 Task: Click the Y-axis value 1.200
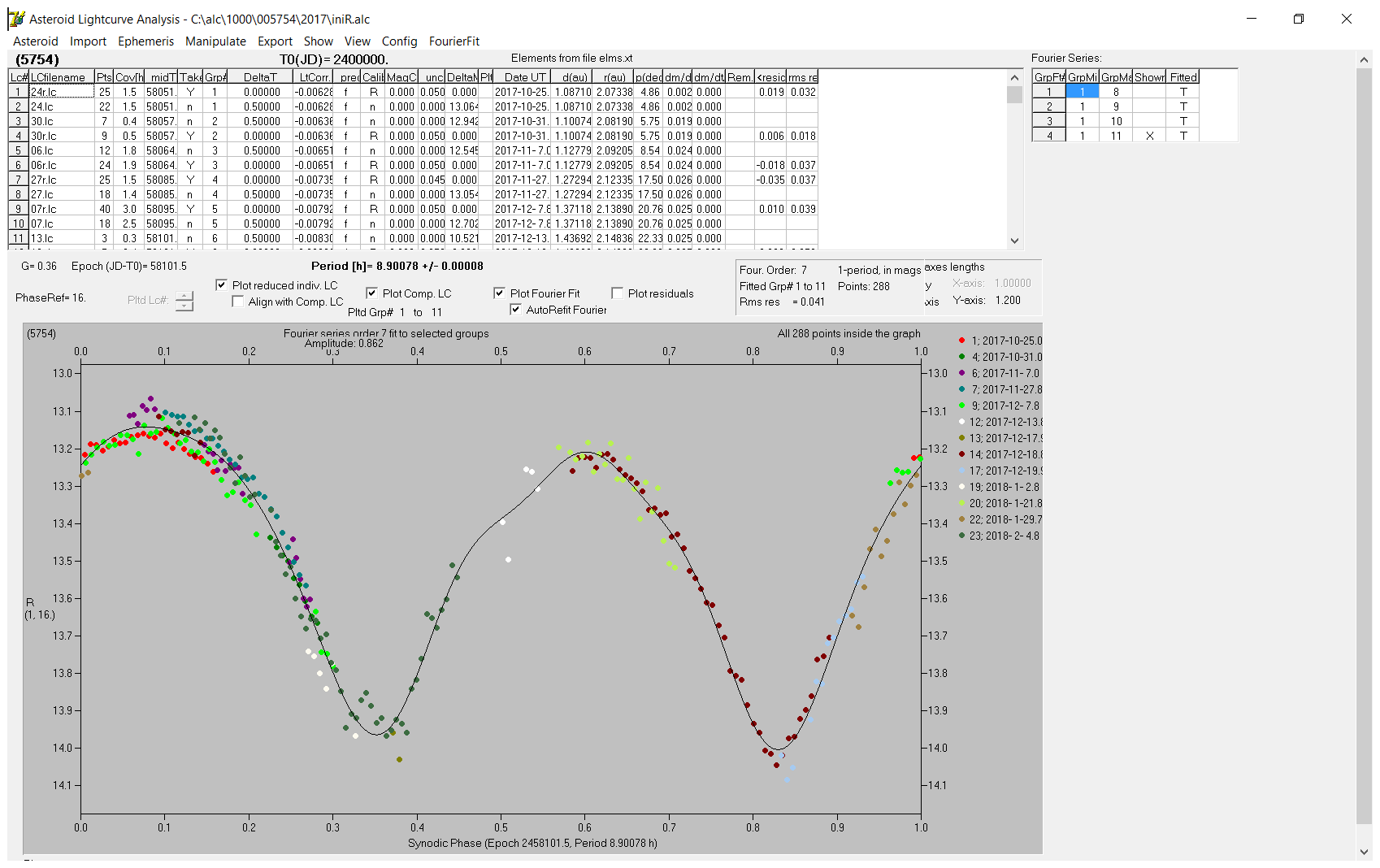point(1008,300)
